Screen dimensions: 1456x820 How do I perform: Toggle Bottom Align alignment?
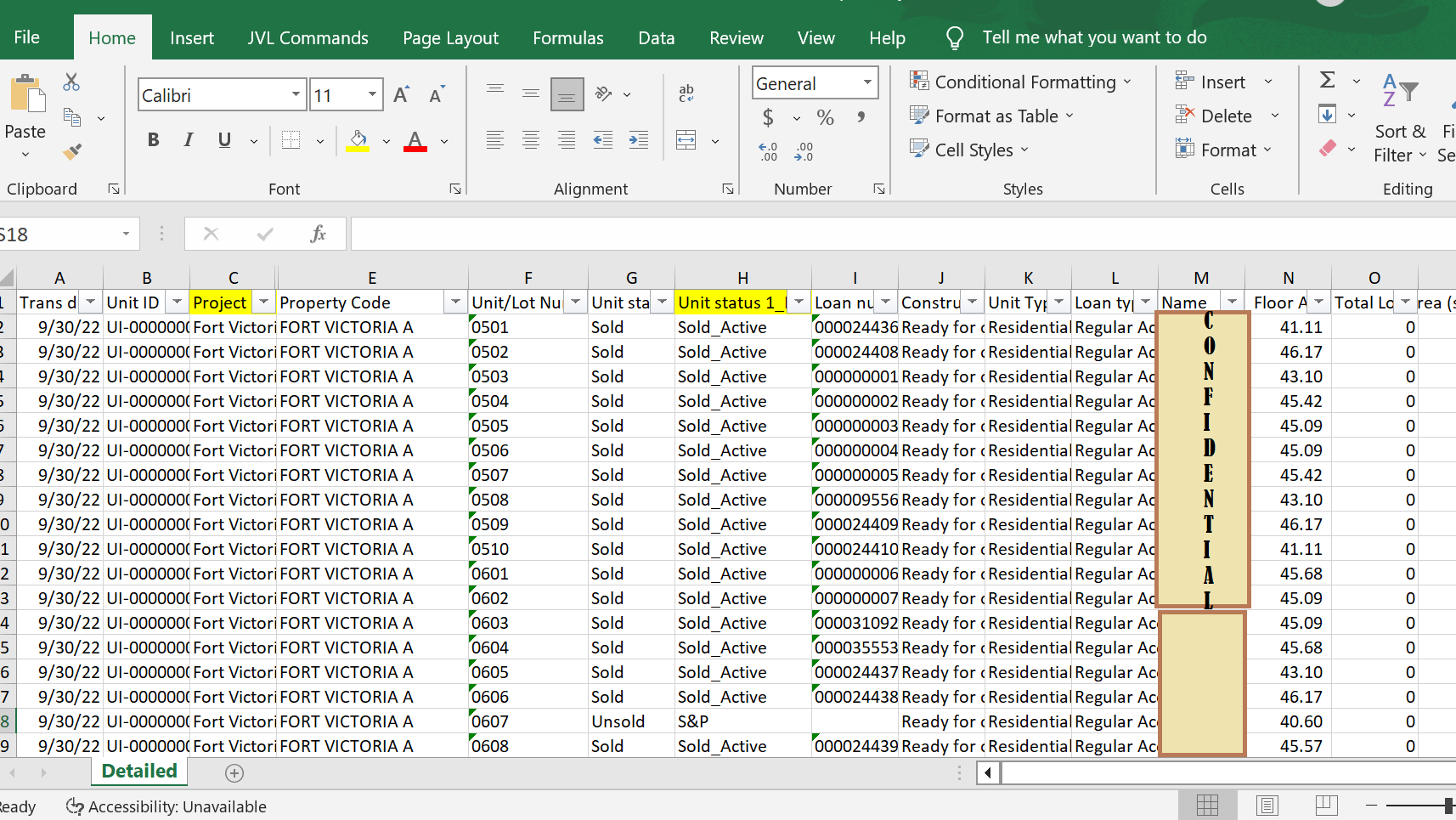click(567, 93)
